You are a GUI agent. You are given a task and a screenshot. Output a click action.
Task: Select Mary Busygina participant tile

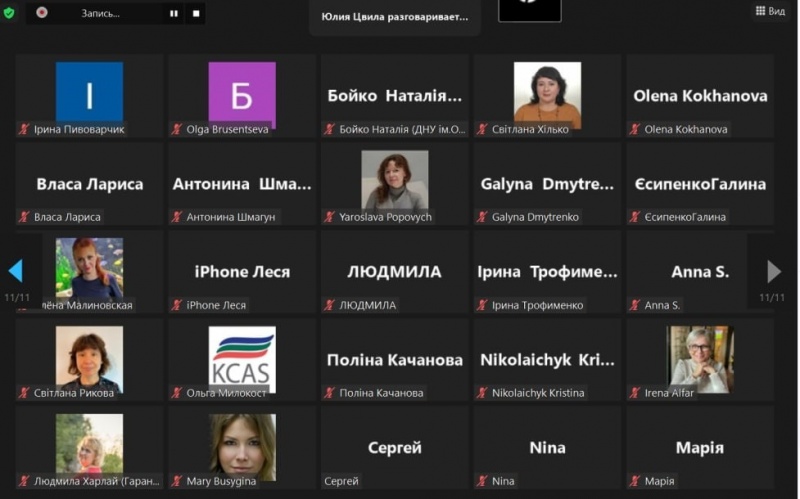(242, 447)
